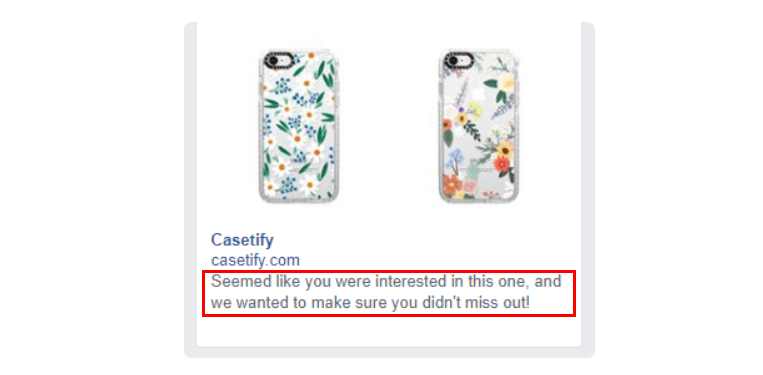The height and width of the screenshot is (375, 763).
Task: Click empty card area below the description
Action: pos(388,332)
